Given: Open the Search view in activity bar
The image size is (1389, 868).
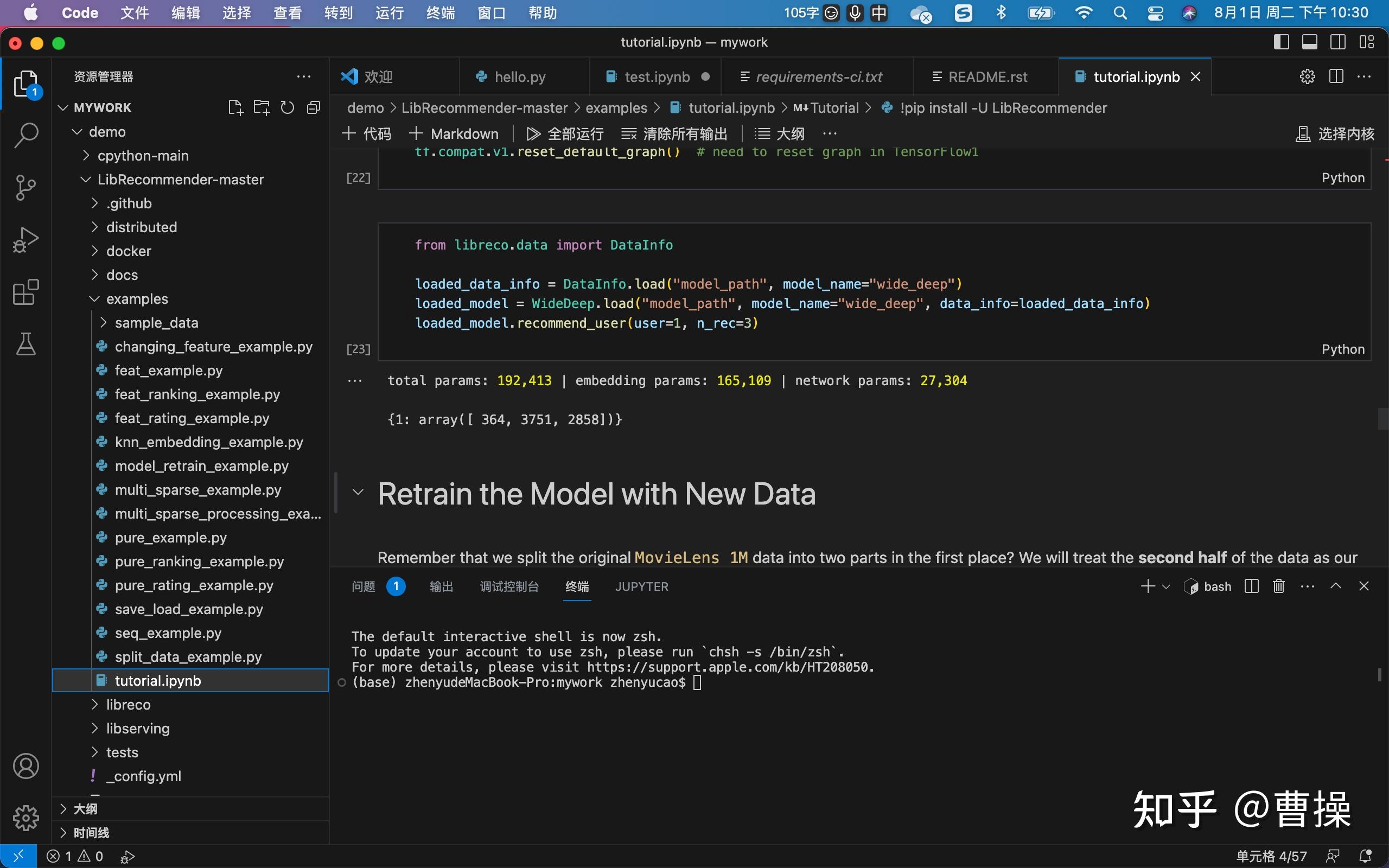Looking at the screenshot, I should pos(26,136).
